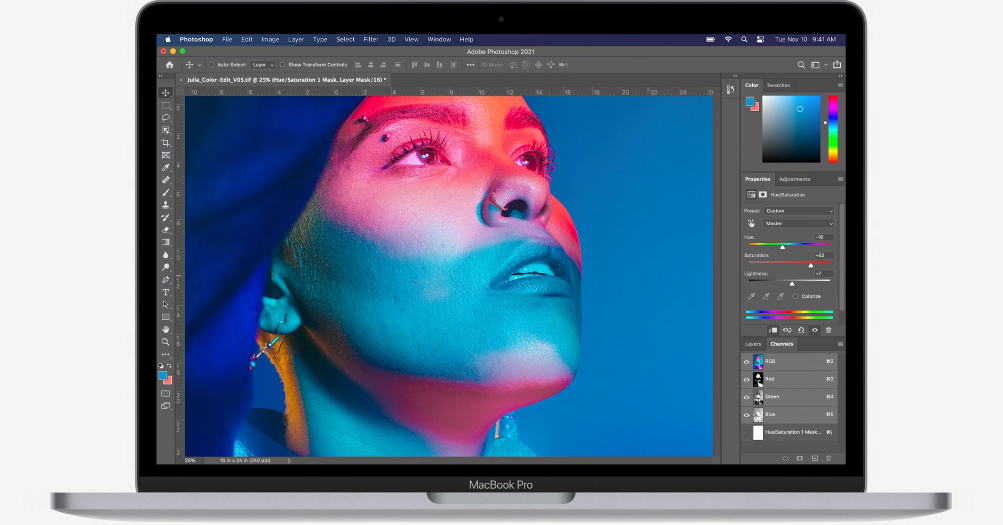1003x525 pixels.
Task: Select the Pen tool
Action: [x=166, y=279]
